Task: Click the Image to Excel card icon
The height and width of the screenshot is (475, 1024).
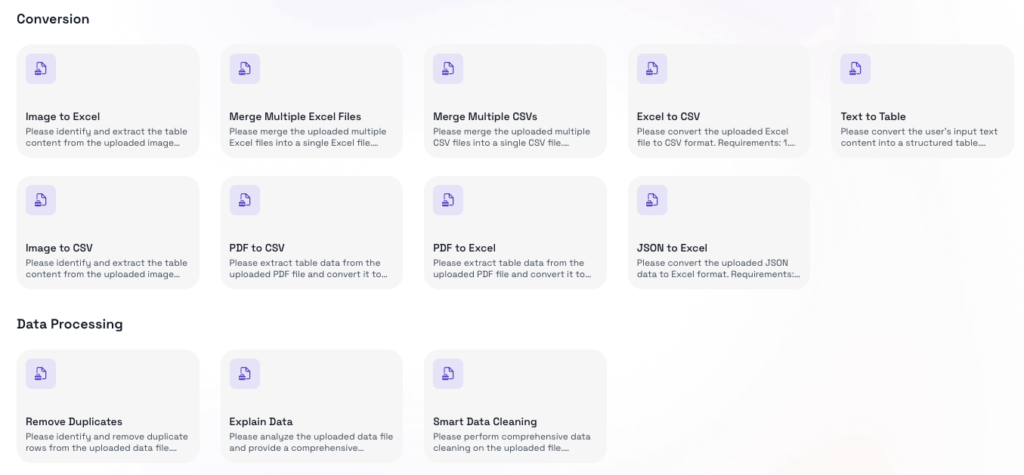Action: [40, 69]
